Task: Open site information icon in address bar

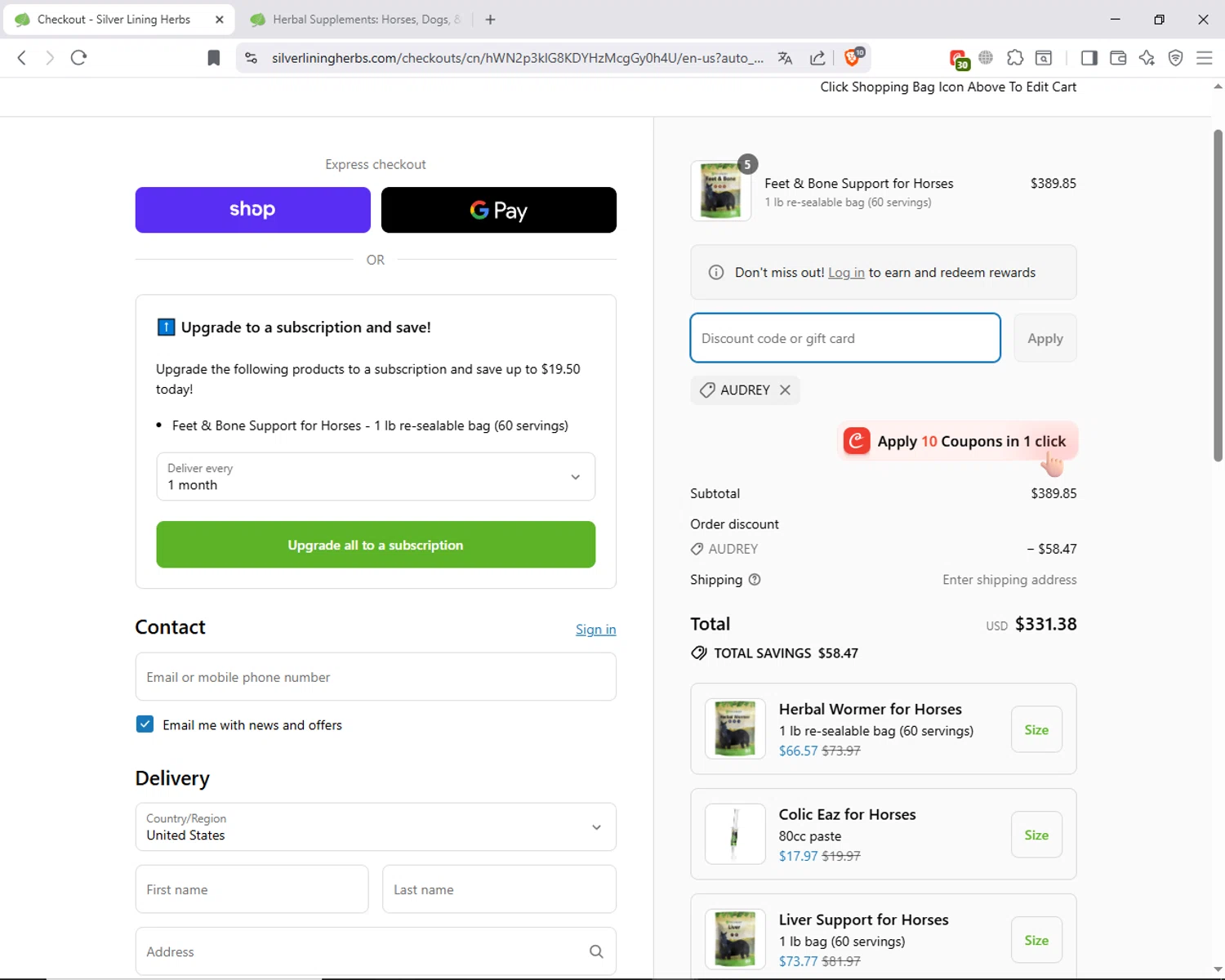Action: [251, 58]
